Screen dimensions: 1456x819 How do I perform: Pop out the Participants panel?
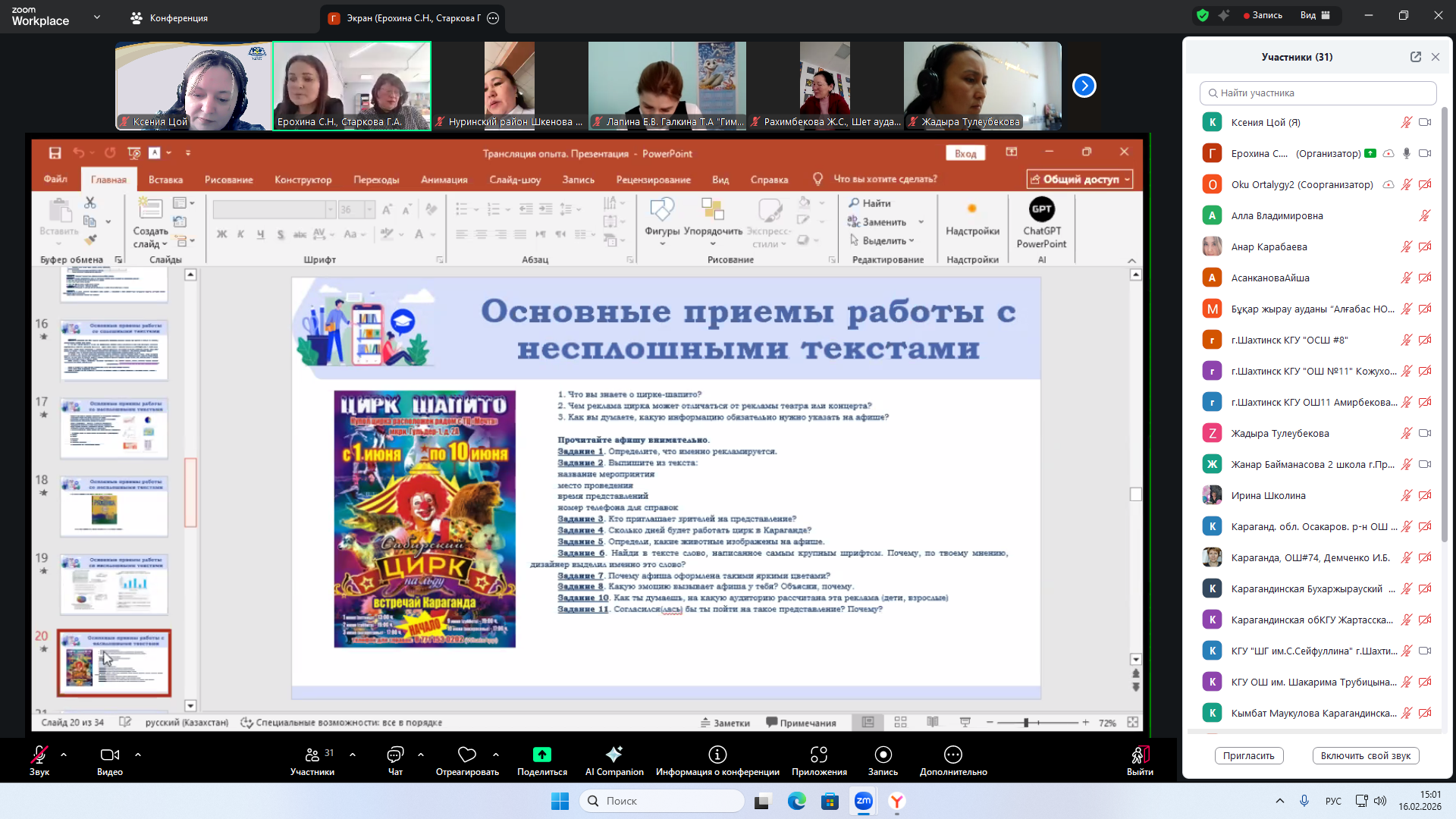click(1415, 57)
